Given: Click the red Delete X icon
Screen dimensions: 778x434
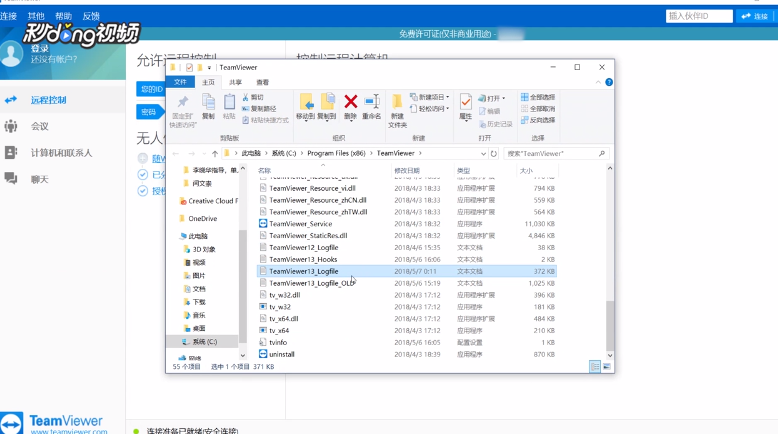Looking at the screenshot, I should (x=350, y=102).
